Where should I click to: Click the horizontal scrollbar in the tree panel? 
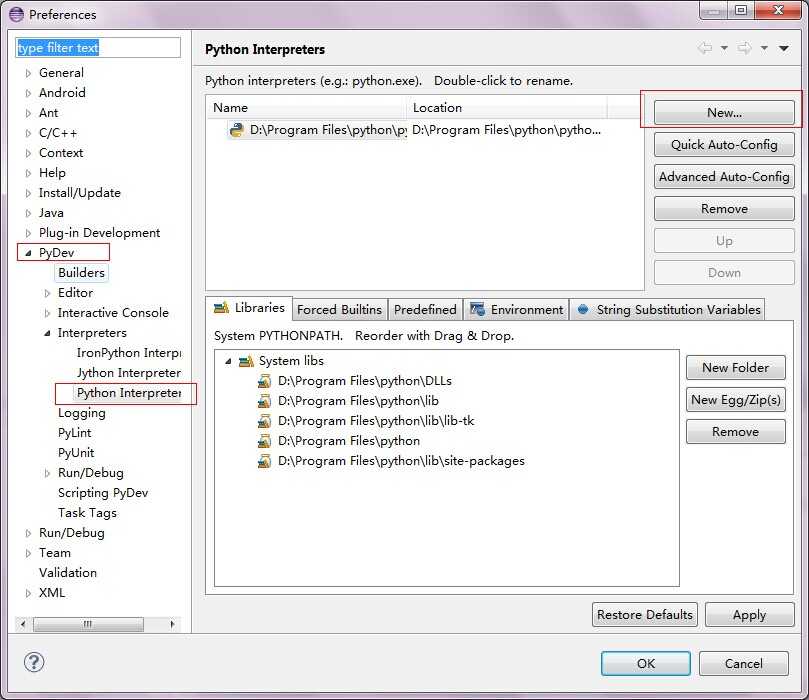point(98,624)
